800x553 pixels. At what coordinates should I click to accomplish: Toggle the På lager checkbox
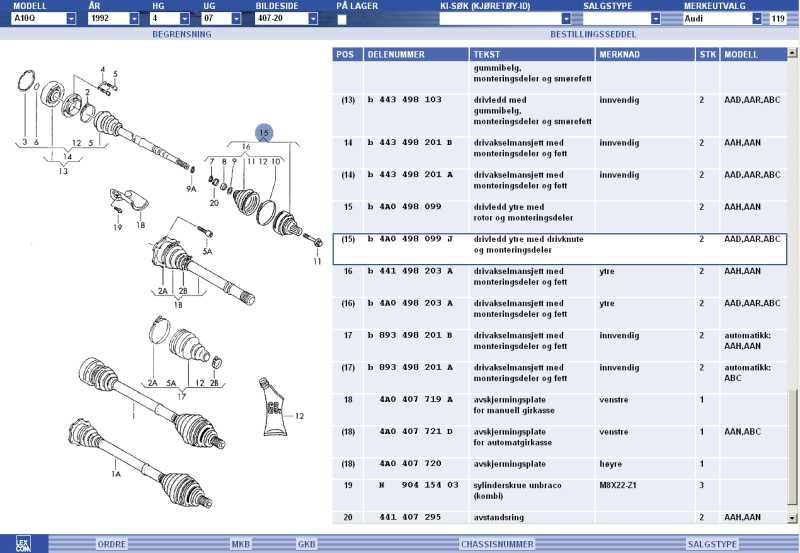[343, 19]
